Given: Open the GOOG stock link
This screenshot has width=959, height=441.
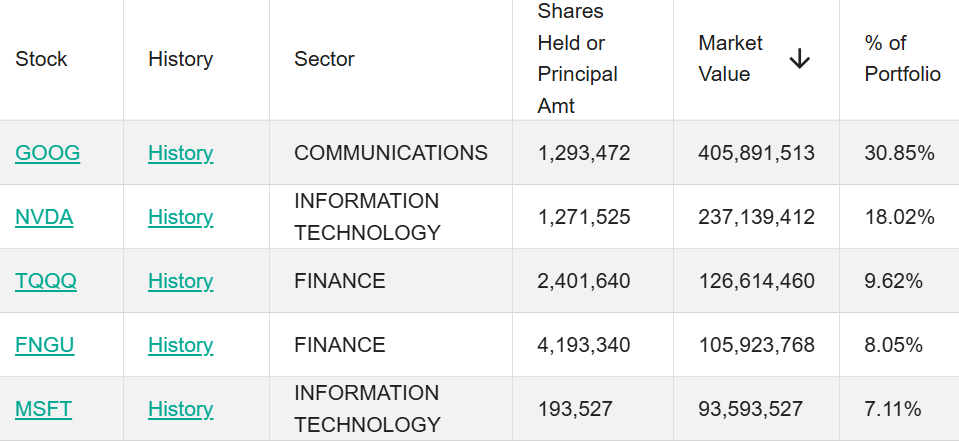Looking at the screenshot, I should [48, 153].
